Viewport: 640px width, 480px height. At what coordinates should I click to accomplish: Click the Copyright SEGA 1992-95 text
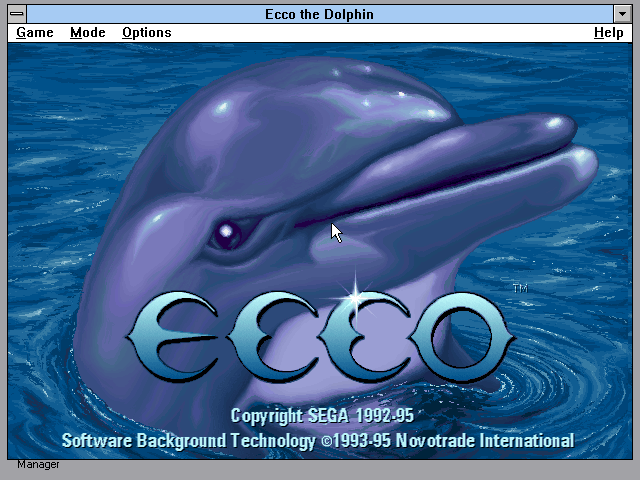pos(322,416)
